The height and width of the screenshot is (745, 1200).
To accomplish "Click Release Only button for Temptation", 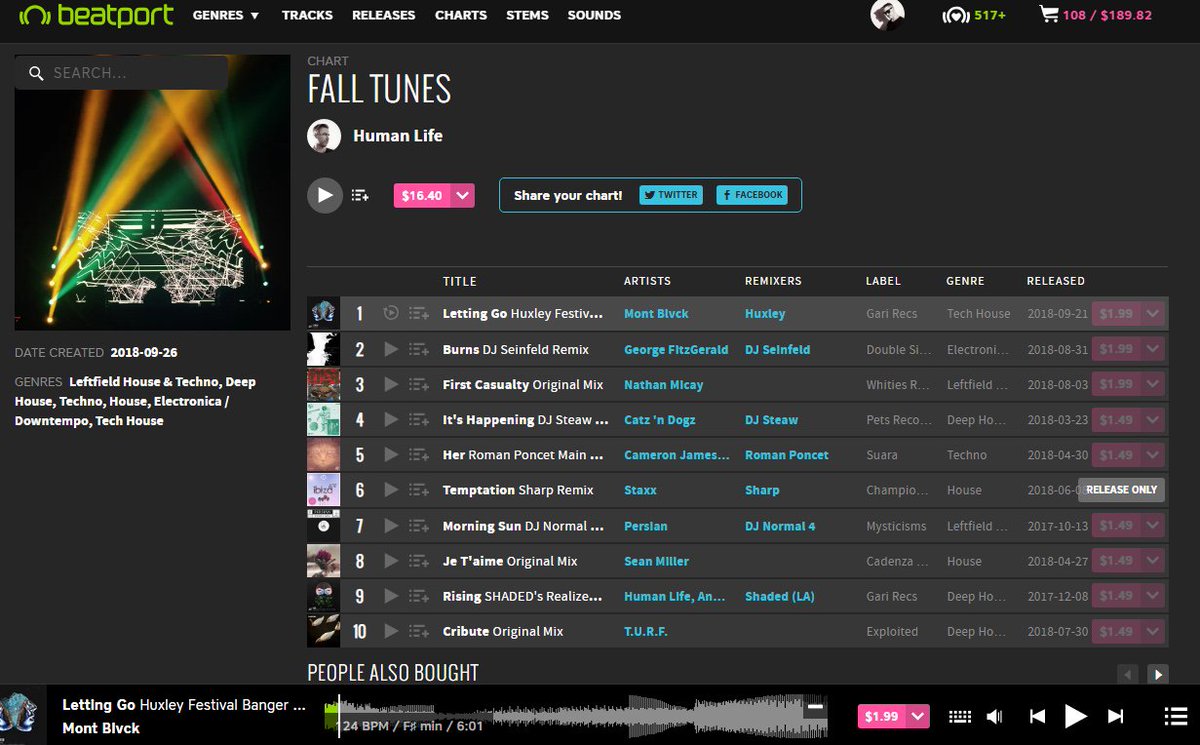I will coord(1121,490).
